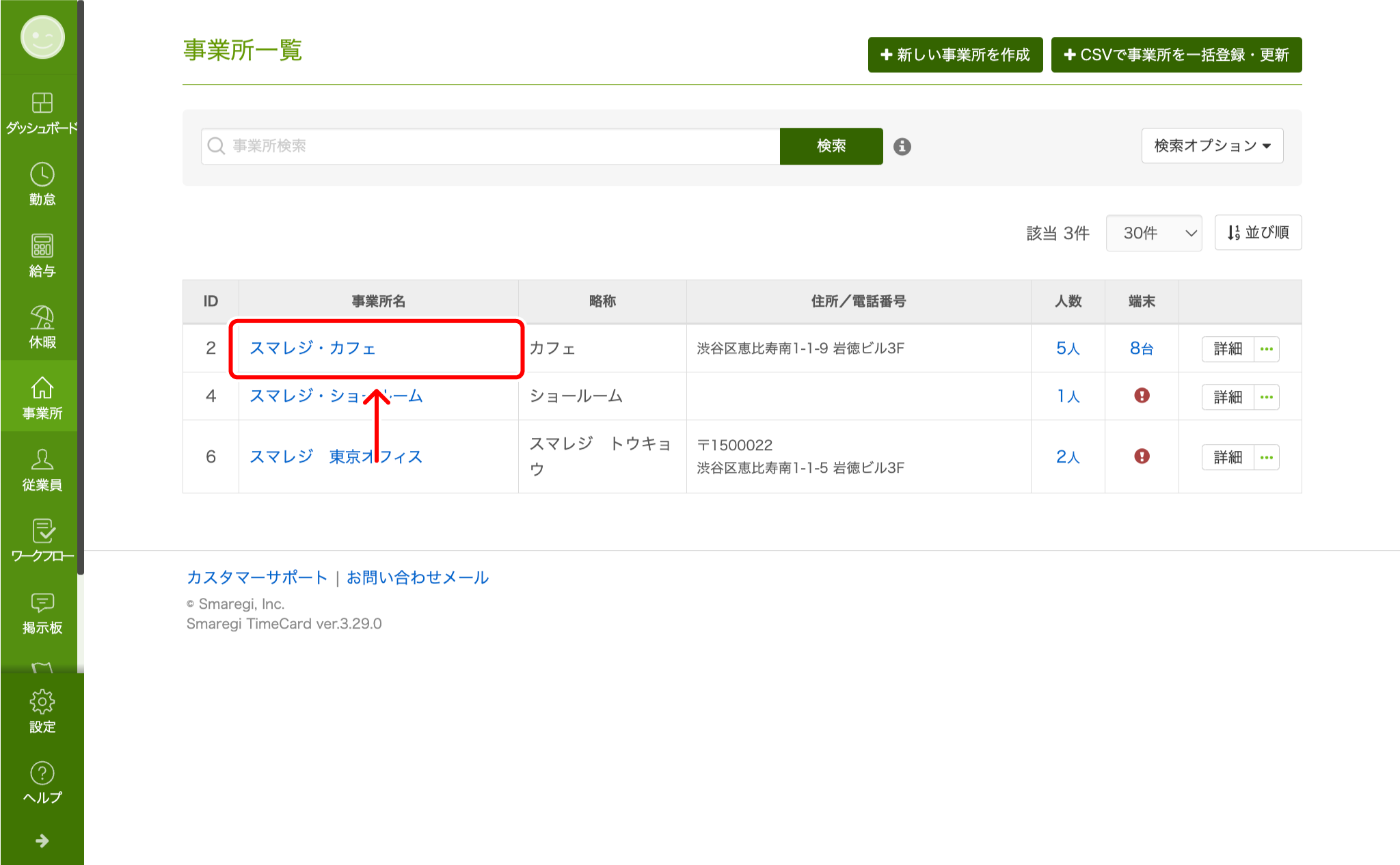Click the 5人 headcount link
The image size is (1400, 865).
[1068, 348]
